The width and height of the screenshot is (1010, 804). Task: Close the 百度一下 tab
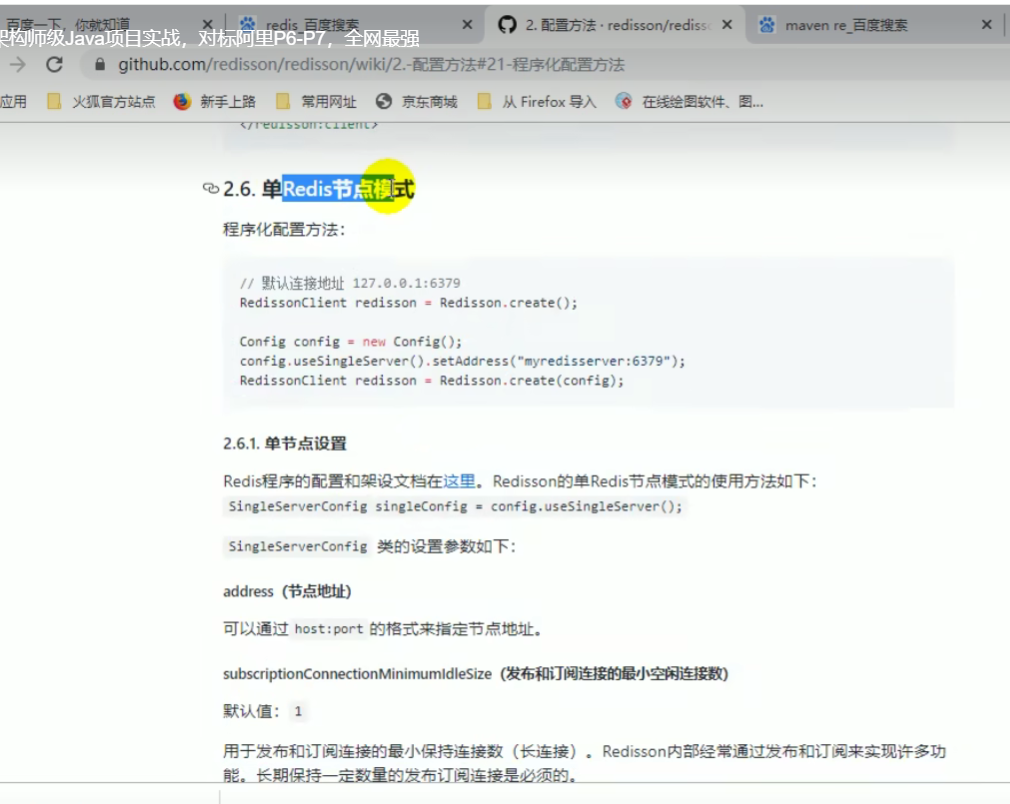[x=207, y=25]
